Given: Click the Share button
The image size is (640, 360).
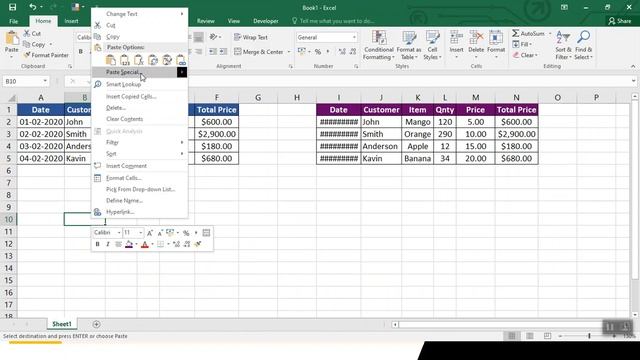Looking at the screenshot, I should pos(620,21).
